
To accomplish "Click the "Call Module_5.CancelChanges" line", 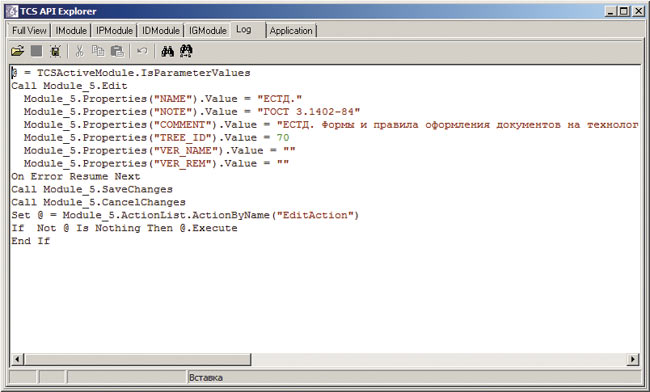I will click(x=98, y=202).
